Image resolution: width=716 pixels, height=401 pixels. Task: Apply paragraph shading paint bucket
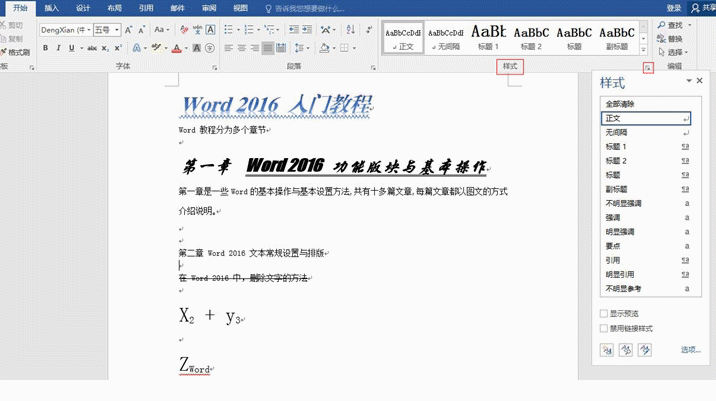point(324,48)
